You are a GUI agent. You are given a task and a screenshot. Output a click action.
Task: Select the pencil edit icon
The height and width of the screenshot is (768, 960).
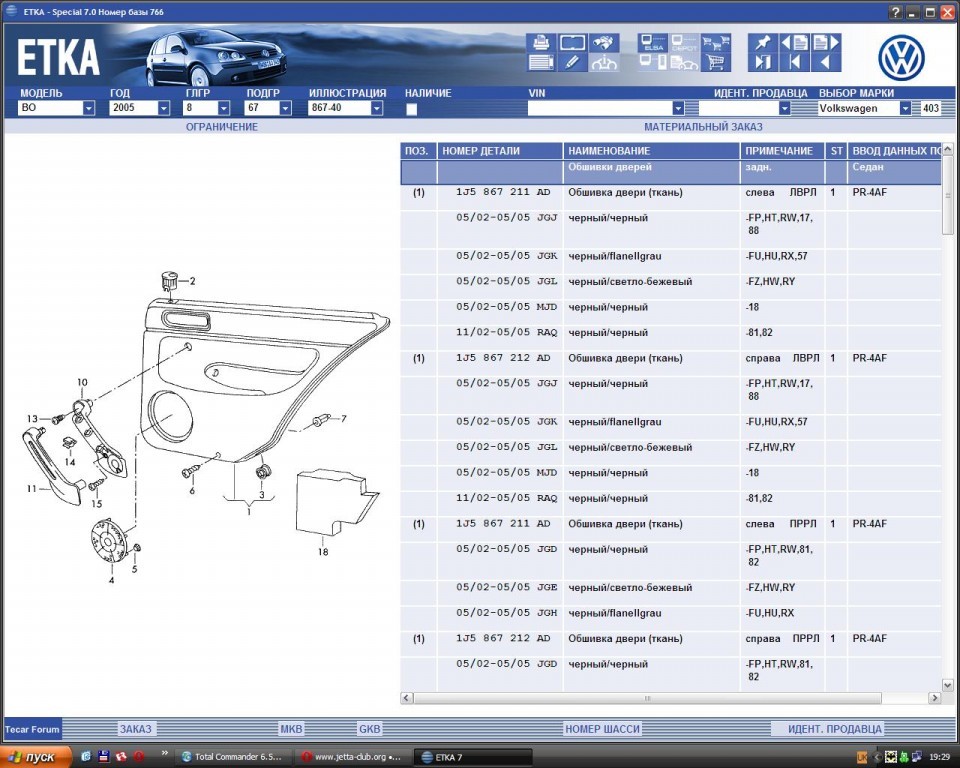[572, 63]
